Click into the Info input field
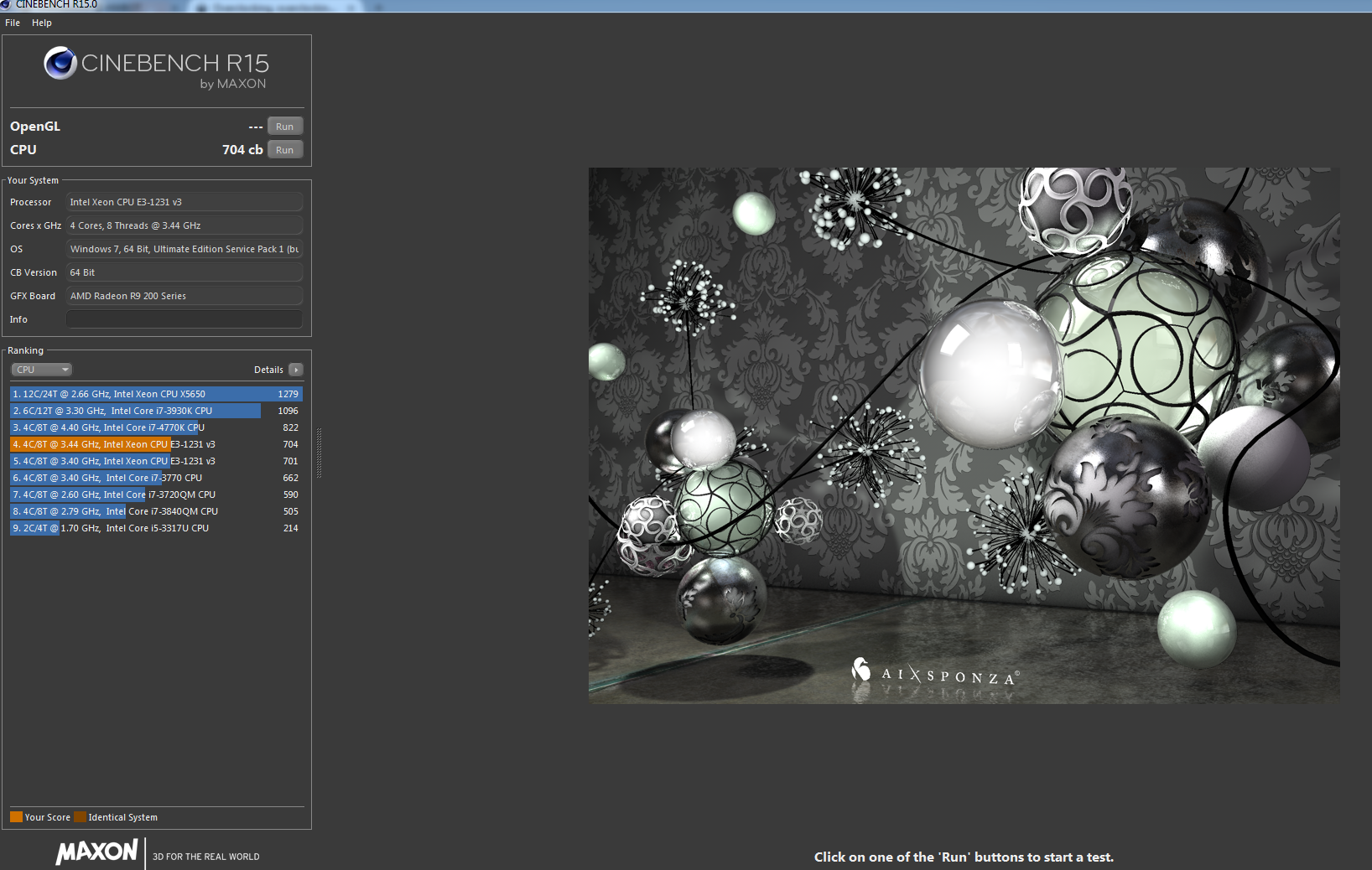1372x870 pixels. (x=184, y=319)
